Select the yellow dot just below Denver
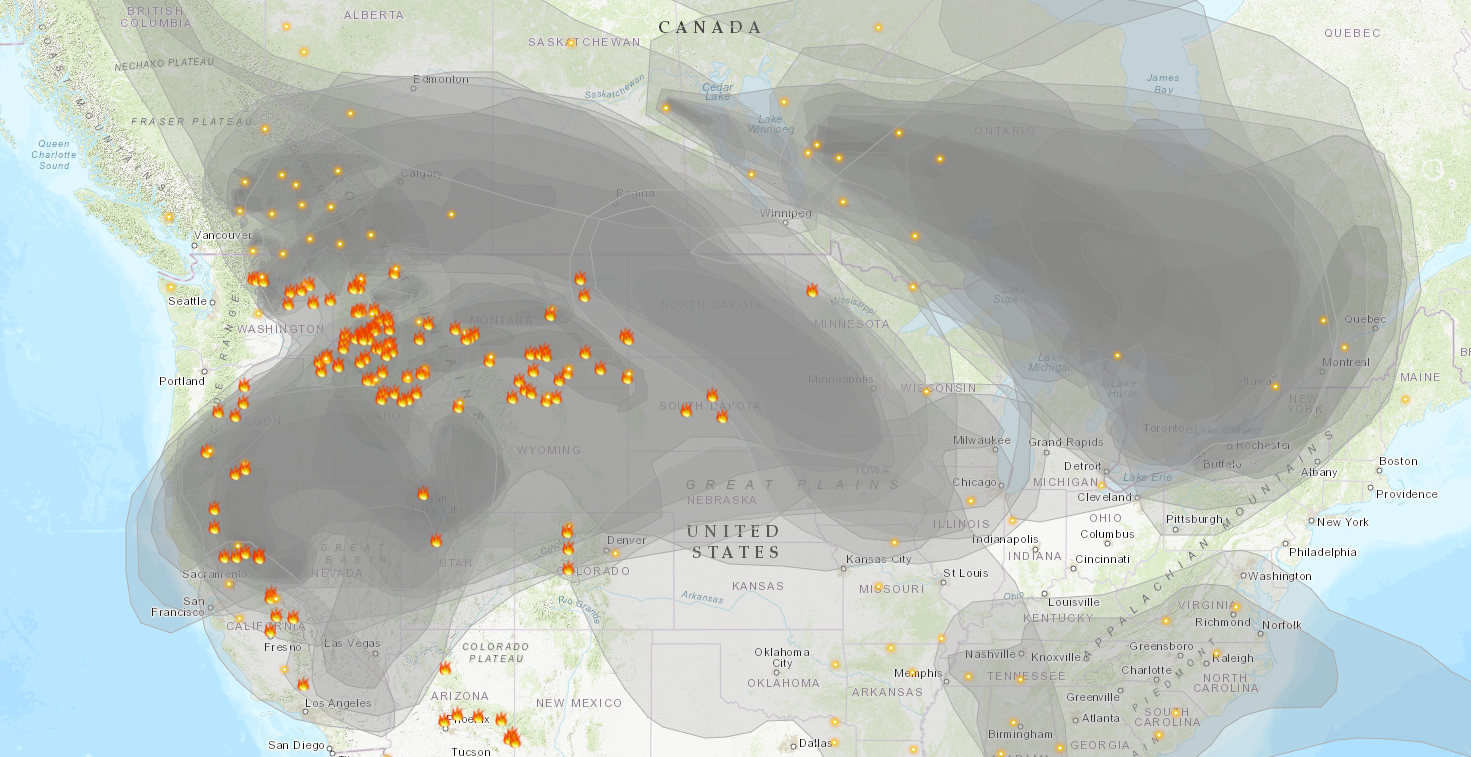Image resolution: width=1471 pixels, height=757 pixels. (615, 553)
